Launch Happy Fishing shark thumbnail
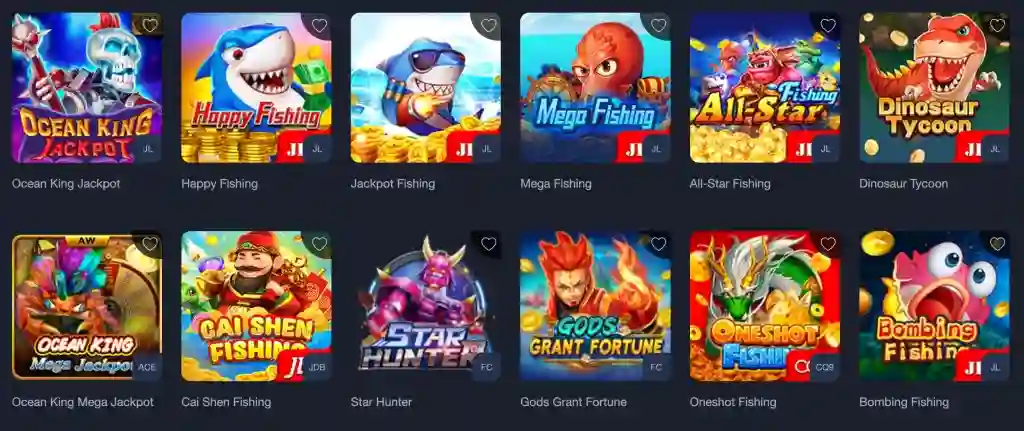Screen dimensions: 1024x431 pyautogui.click(x=256, y=88)
